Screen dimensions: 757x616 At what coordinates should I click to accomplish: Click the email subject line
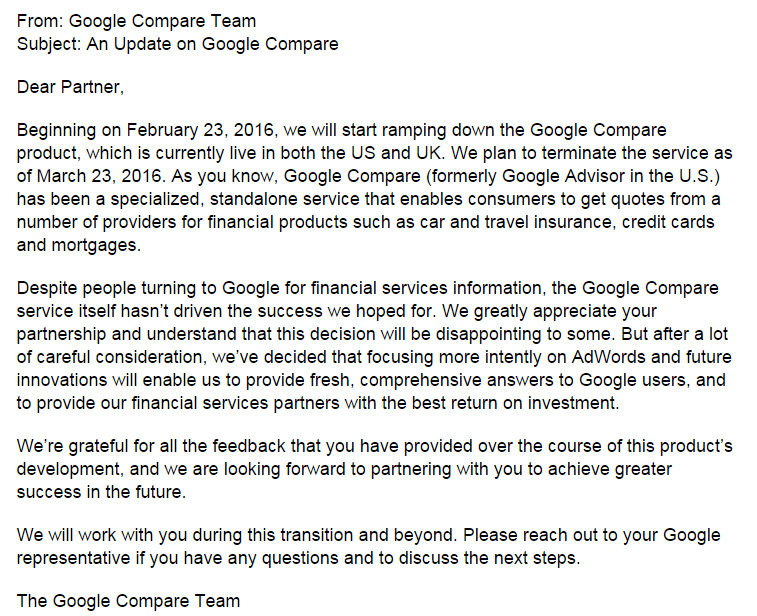click(177, 43)
